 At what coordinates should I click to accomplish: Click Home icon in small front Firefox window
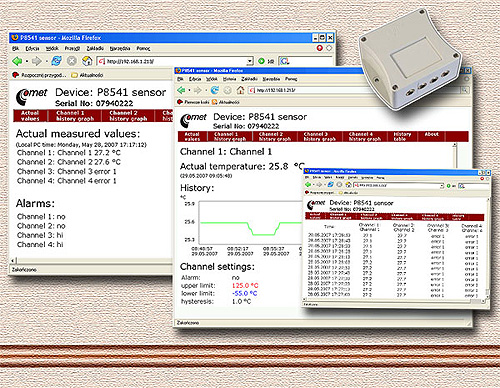tap(348, 185)
